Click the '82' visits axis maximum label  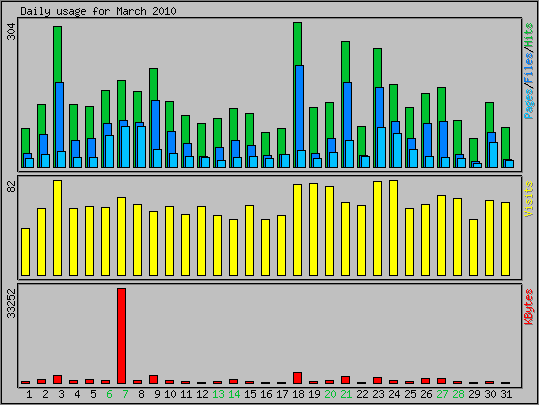[12, 186]
